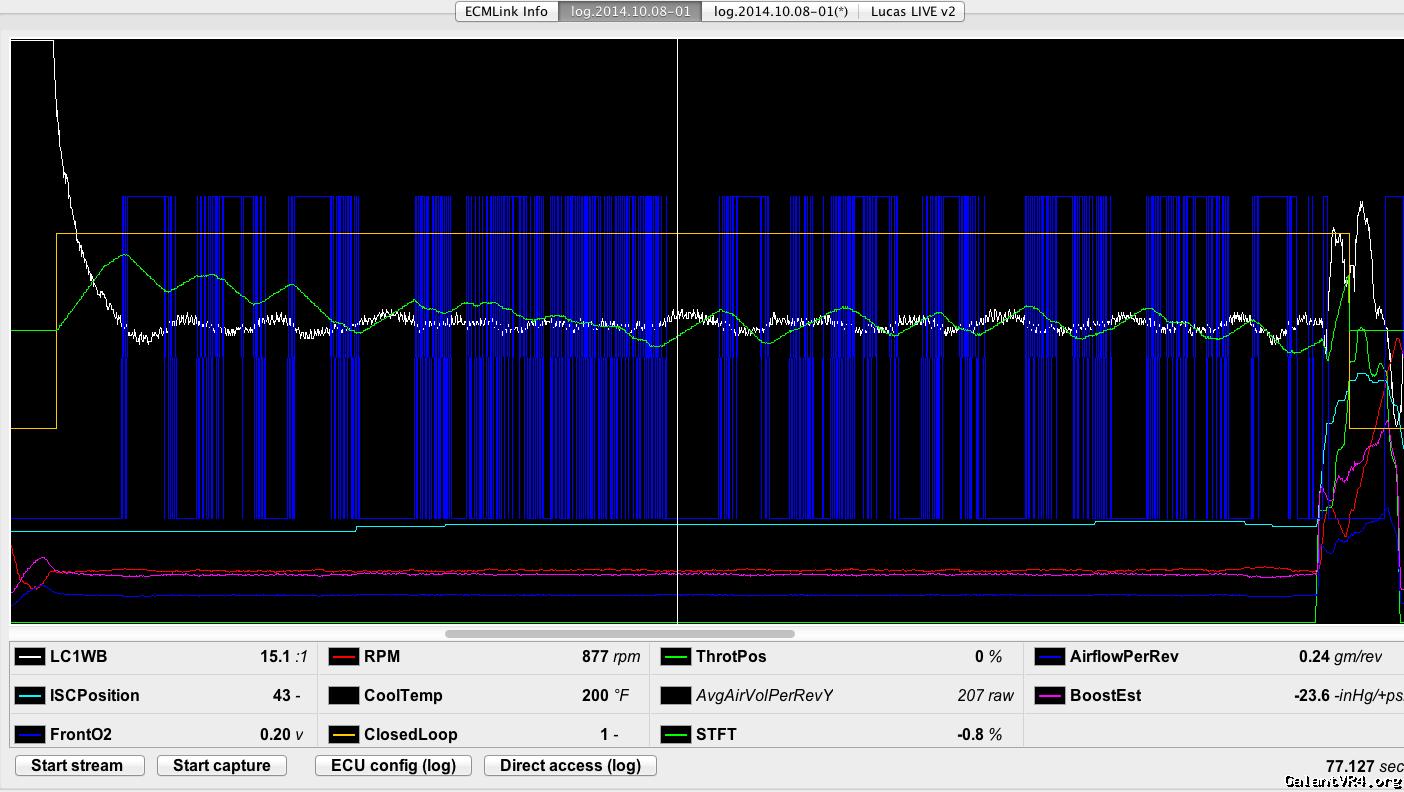Click the yellow ClosedLoop color swatch
Screen dimensions: 1404x792
point(344,735)
